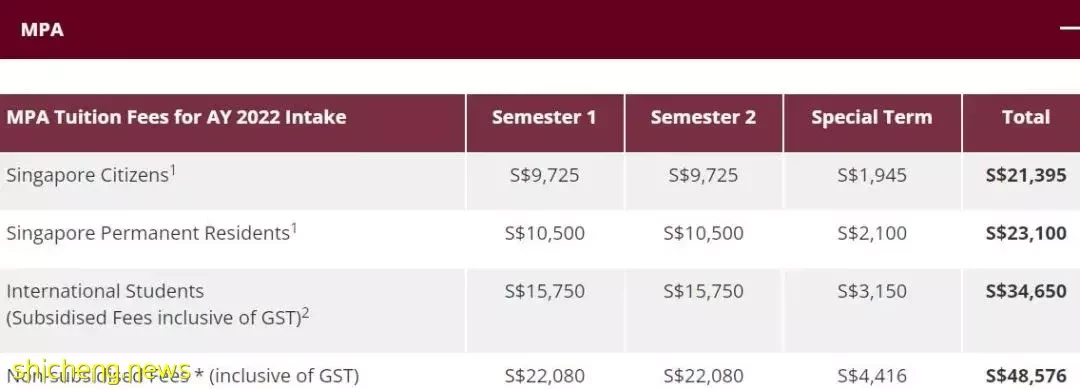The image size is (1080, 390).
Task: Open footnote 1 beside Singapore Citizens
Action: tap(173, 170)
